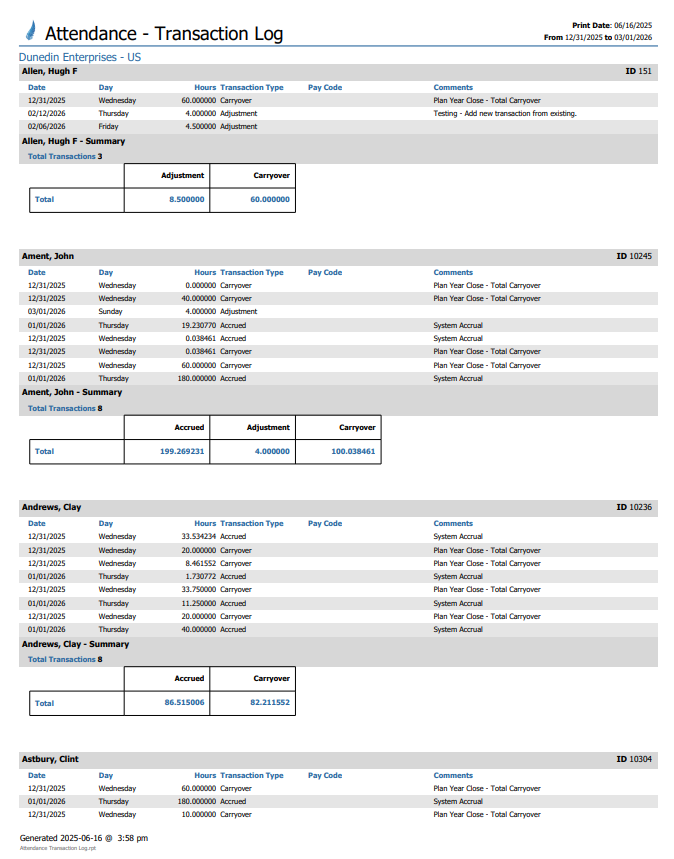The height and width of the screenshot is (859, 674).
Task: Click the Carryover total 100.038461
Action: (x=351, y=451)
